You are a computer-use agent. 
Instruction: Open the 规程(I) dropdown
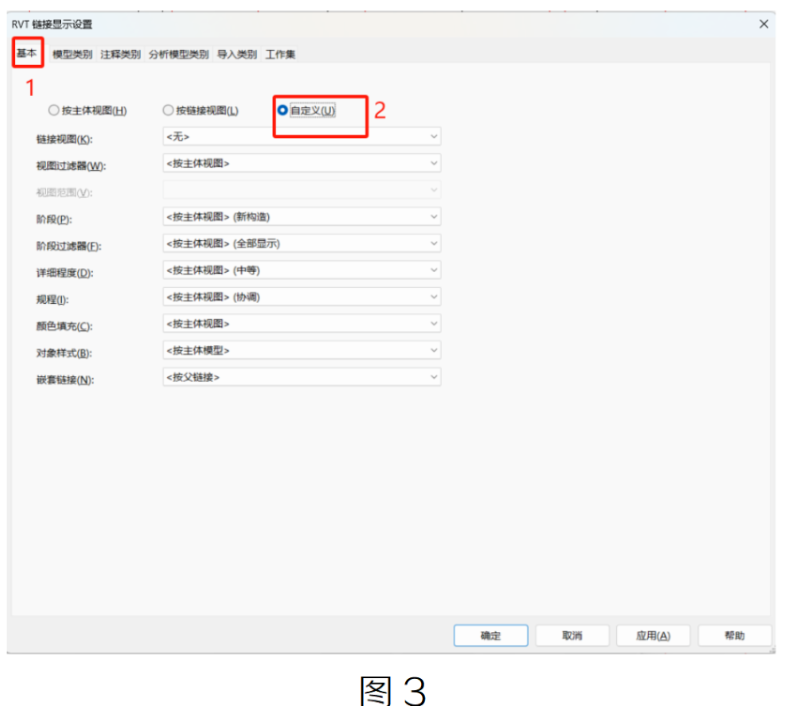point(302,297)
